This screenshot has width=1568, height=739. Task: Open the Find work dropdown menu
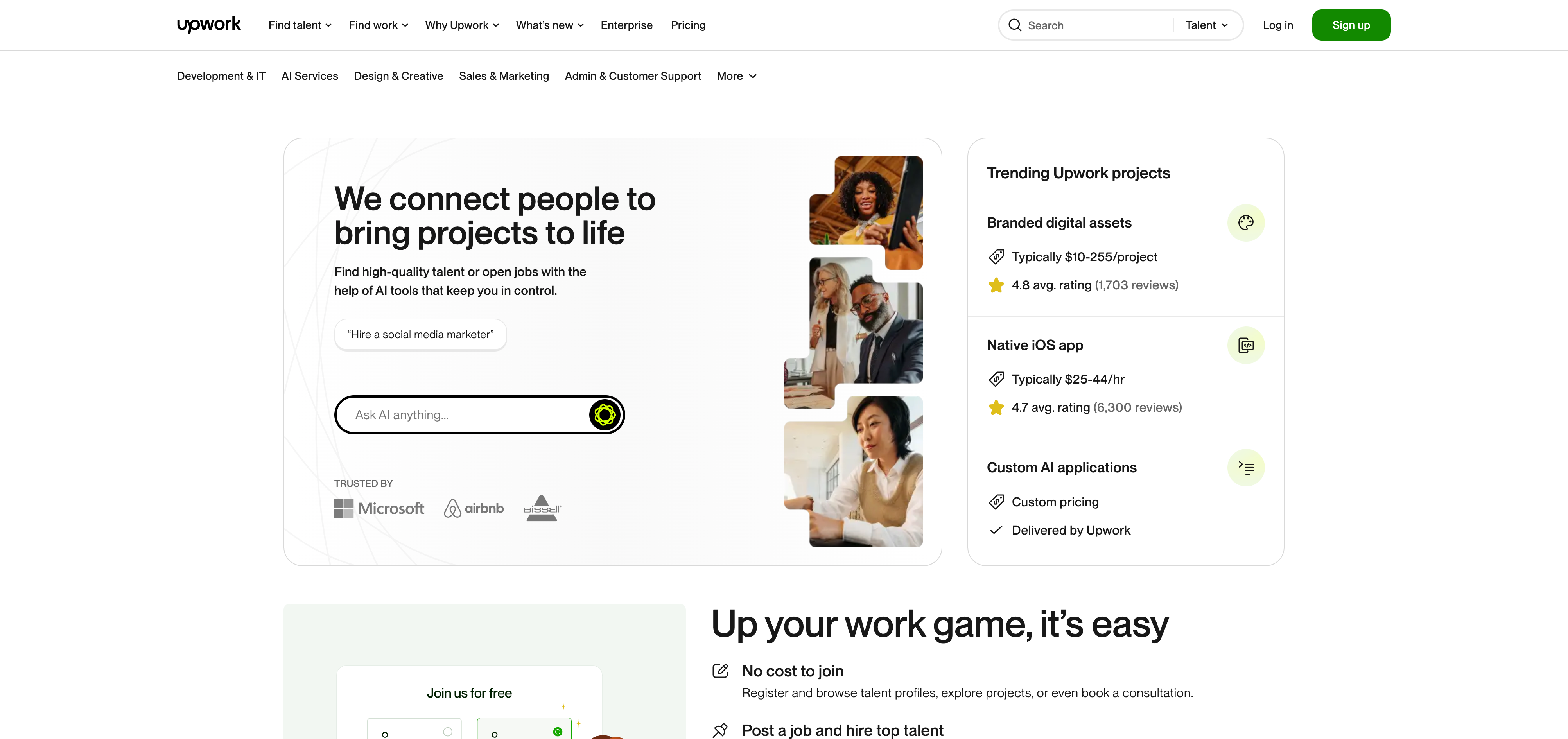pyautogui.click(x=378, y=25)
